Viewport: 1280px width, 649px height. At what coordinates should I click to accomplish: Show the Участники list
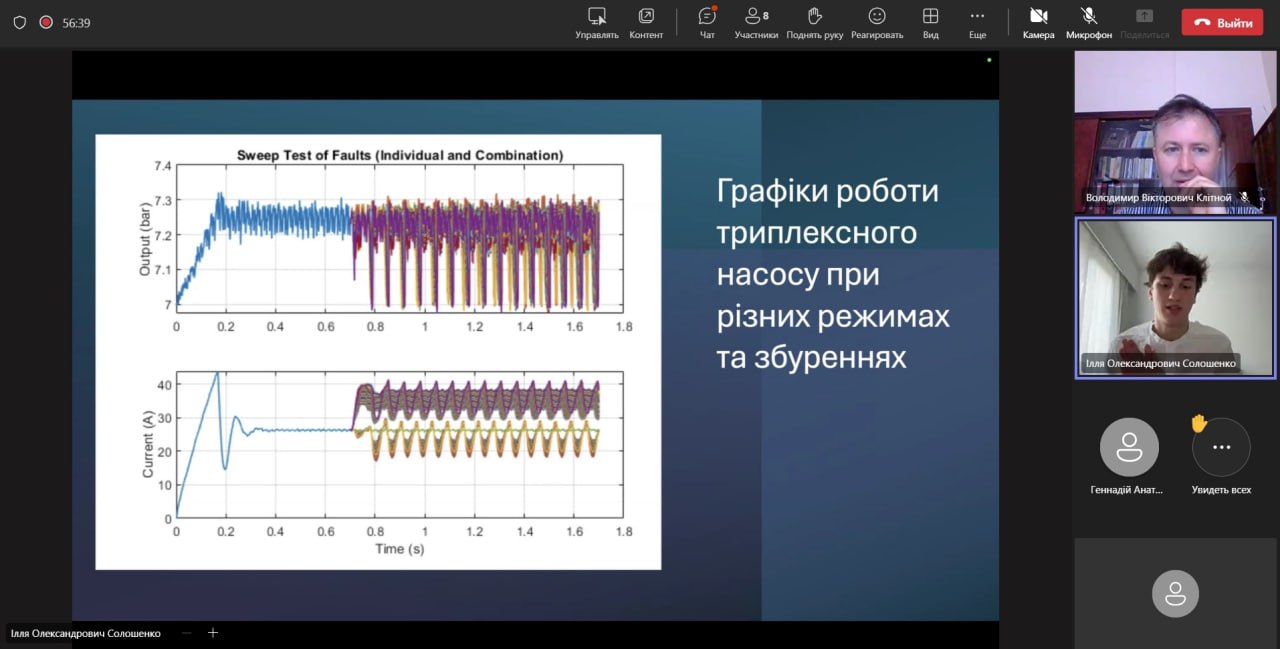coord(756,23)
